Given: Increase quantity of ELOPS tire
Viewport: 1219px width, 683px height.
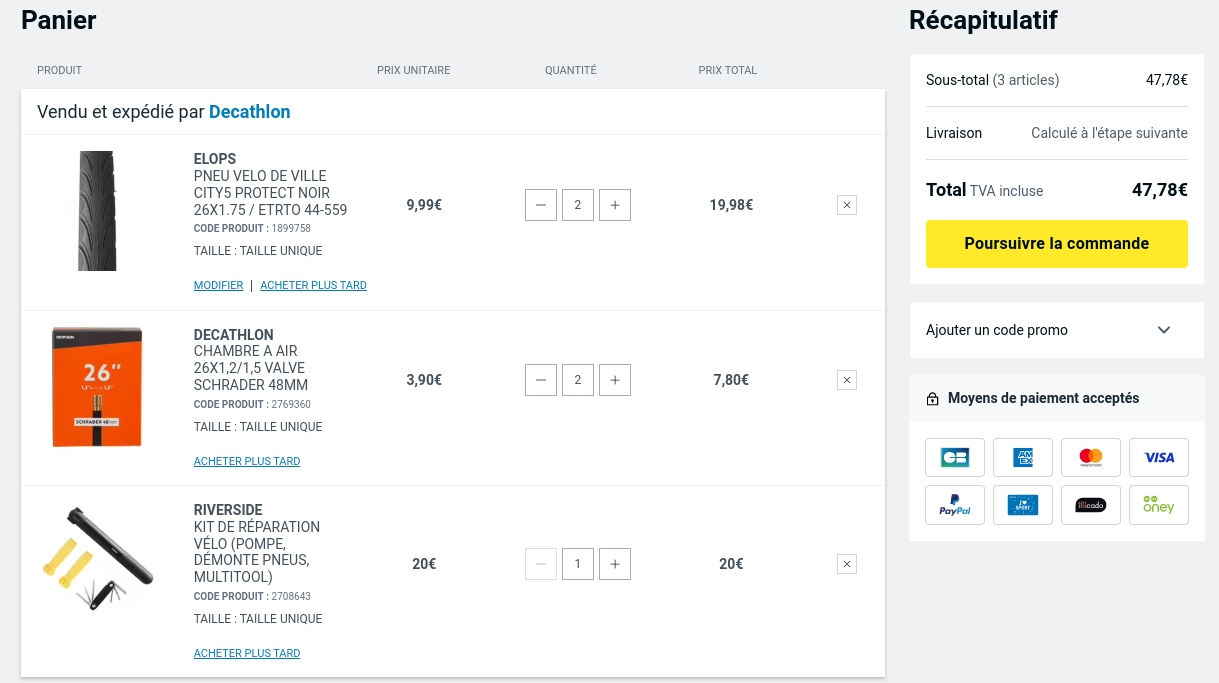Looking at the screenshot, I should (x=614, y=205).
